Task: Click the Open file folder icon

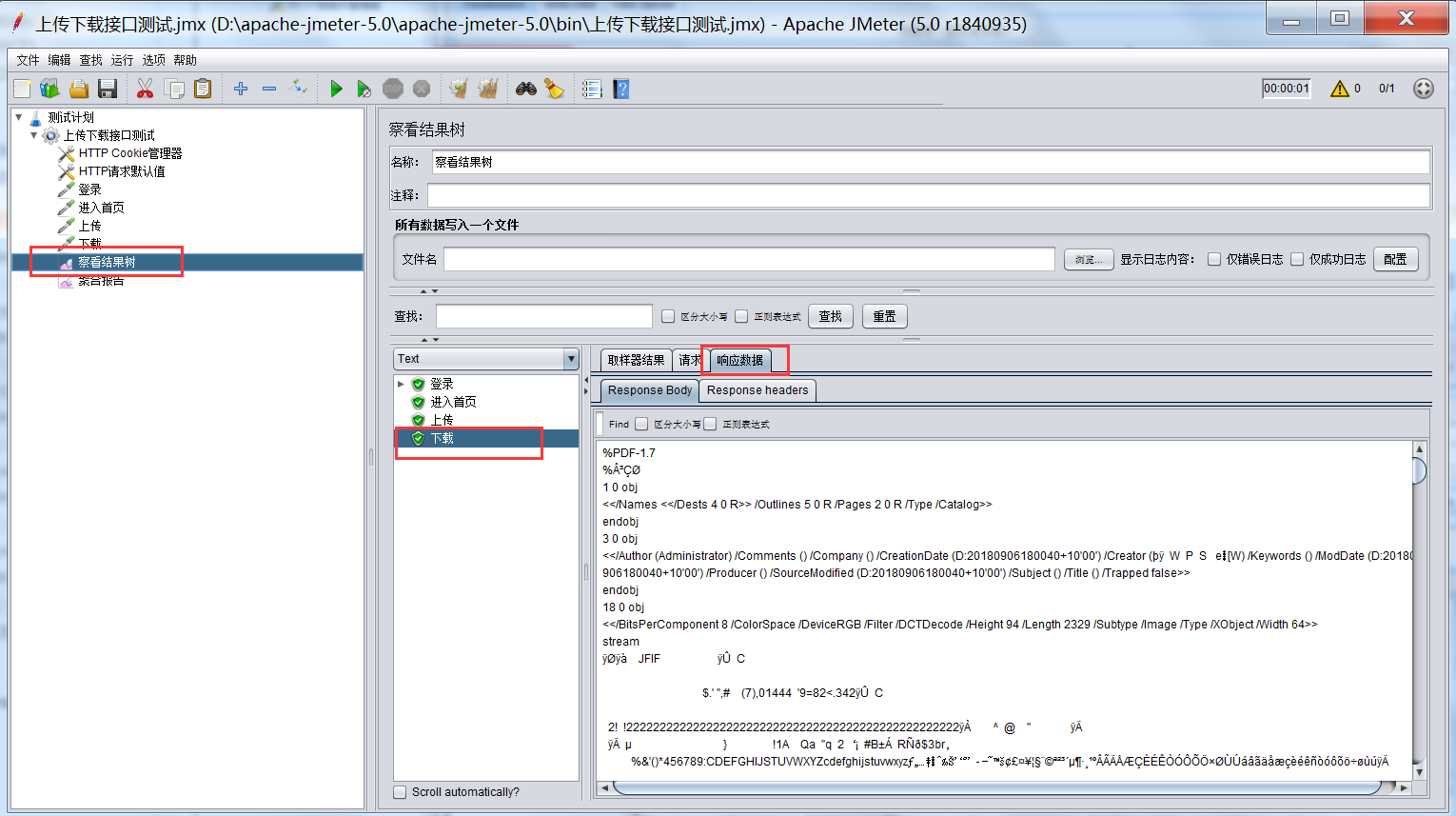Action: (79, 89)
